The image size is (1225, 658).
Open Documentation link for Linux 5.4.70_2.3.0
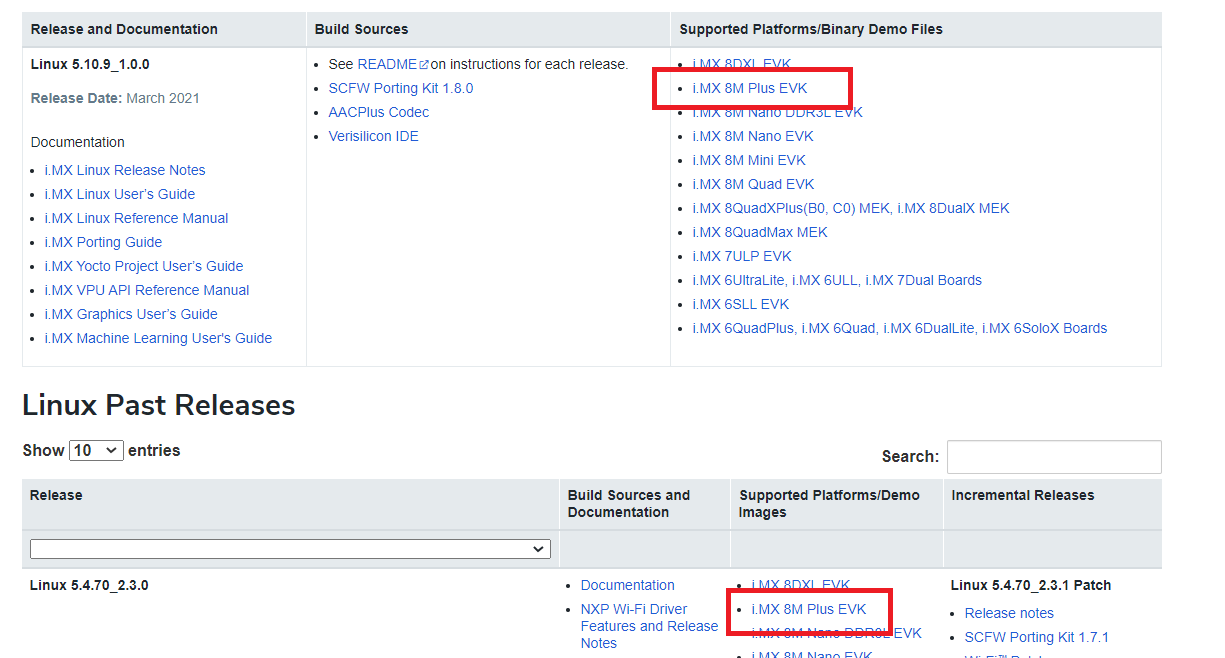click(627, 585)
